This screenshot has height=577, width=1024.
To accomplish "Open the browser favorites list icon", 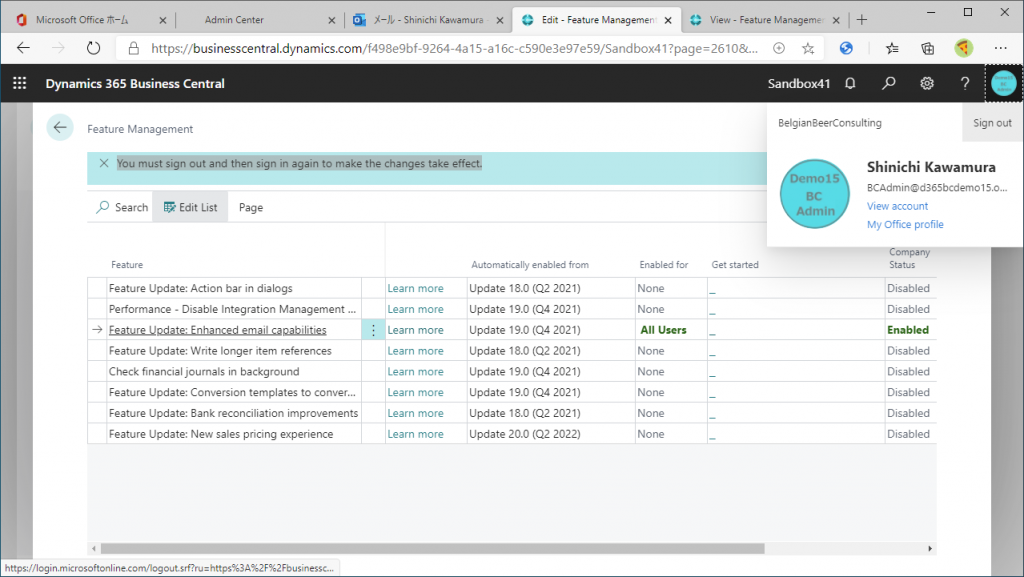I will click(892, 48).
